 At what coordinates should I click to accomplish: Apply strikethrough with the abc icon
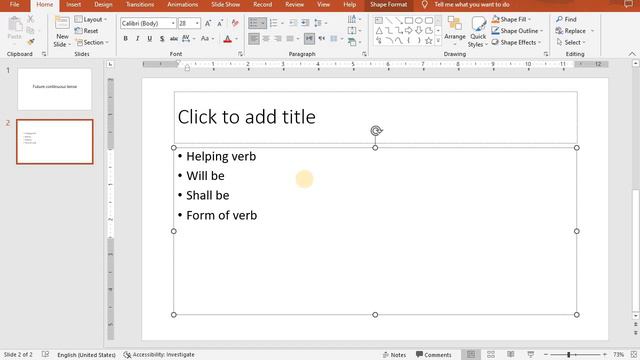click(174, 38)
